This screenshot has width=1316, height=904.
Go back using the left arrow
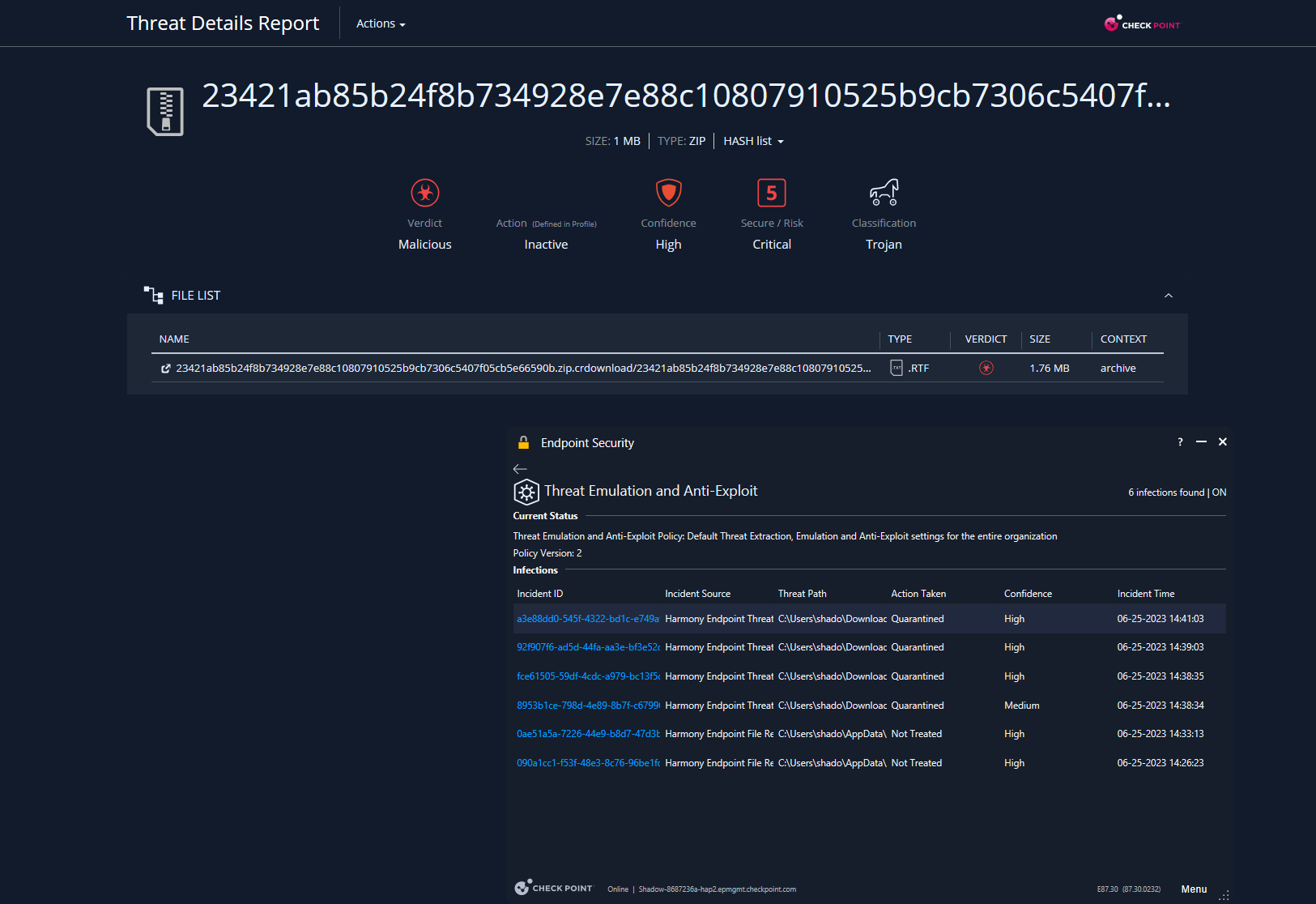click(520, 469)
